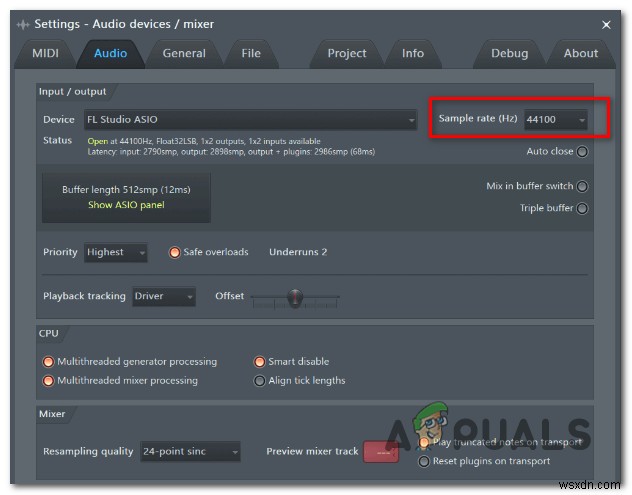632x495 pixels.
Task: Reset the Underruns 2 counter
Action: click(298, 252)
